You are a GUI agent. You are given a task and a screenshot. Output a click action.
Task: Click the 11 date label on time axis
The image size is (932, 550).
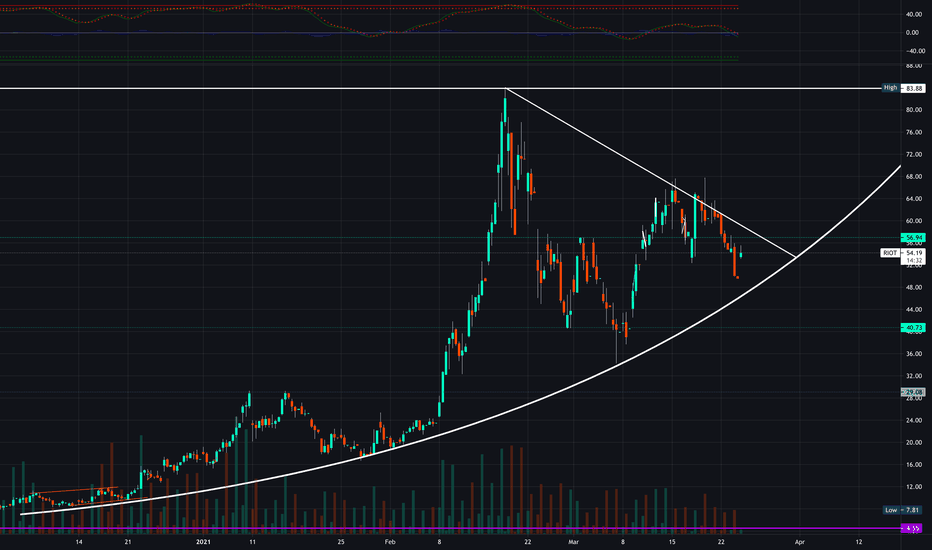[x=252, y=542]
